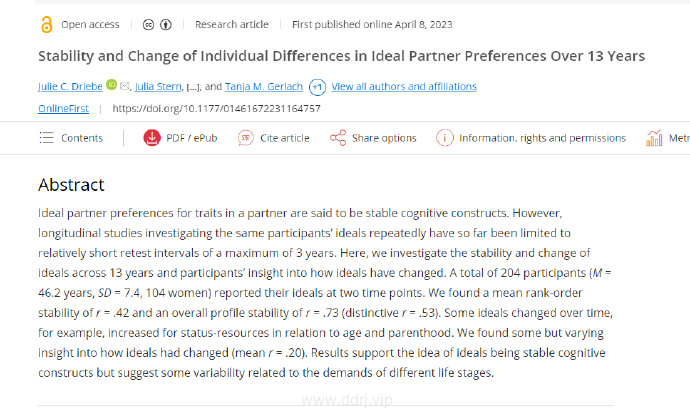Click the attribution person license icon
690x420 pixels.
[x=165, y=25]
